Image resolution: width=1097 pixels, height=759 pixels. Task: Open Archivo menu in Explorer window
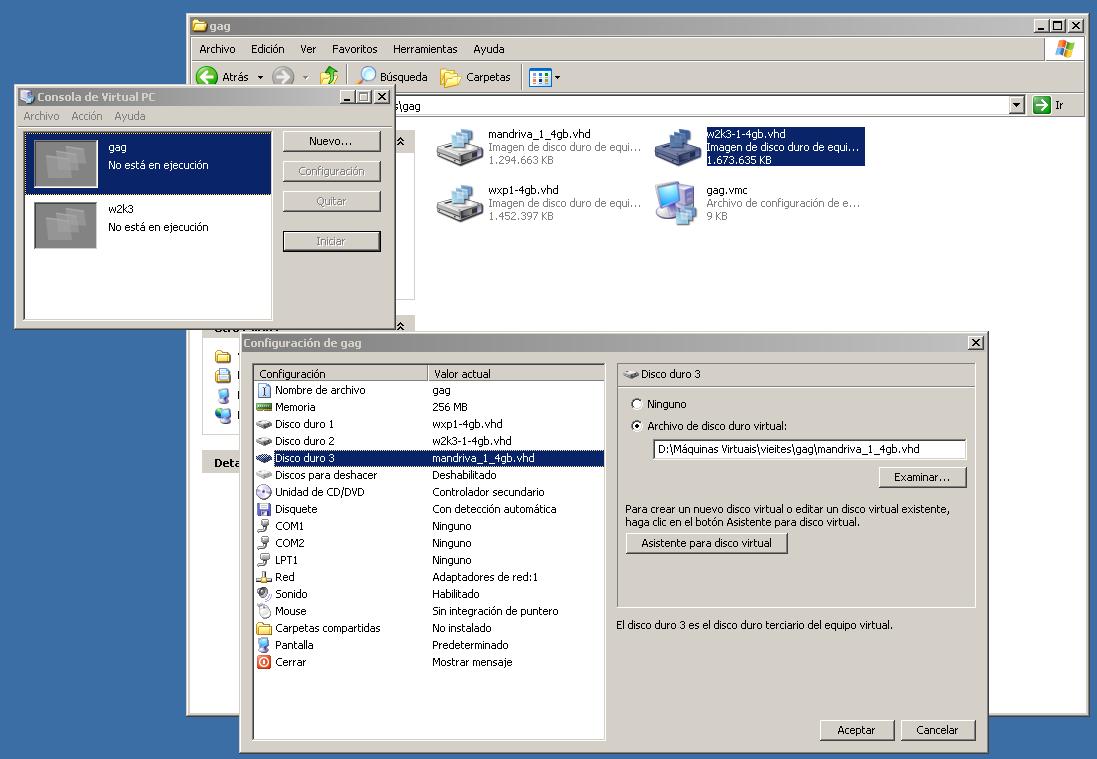click(217, 49)
